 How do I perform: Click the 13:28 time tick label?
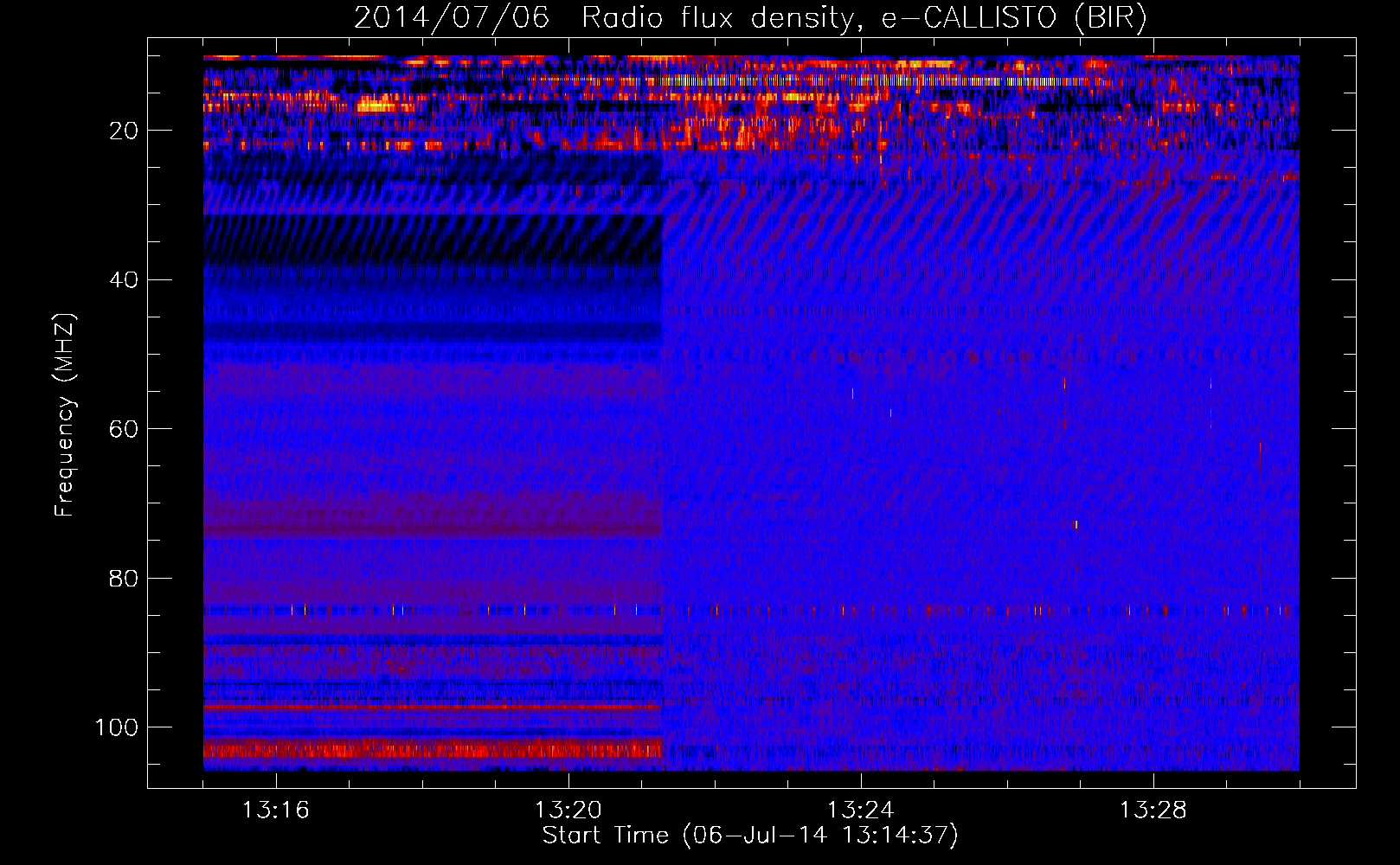click(1153, 811)
